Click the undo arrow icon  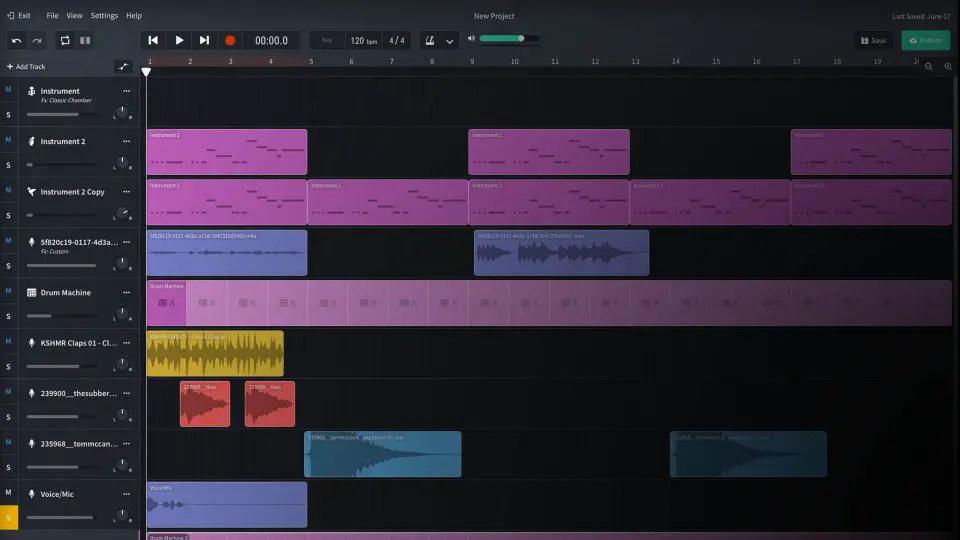click(17, 40)
